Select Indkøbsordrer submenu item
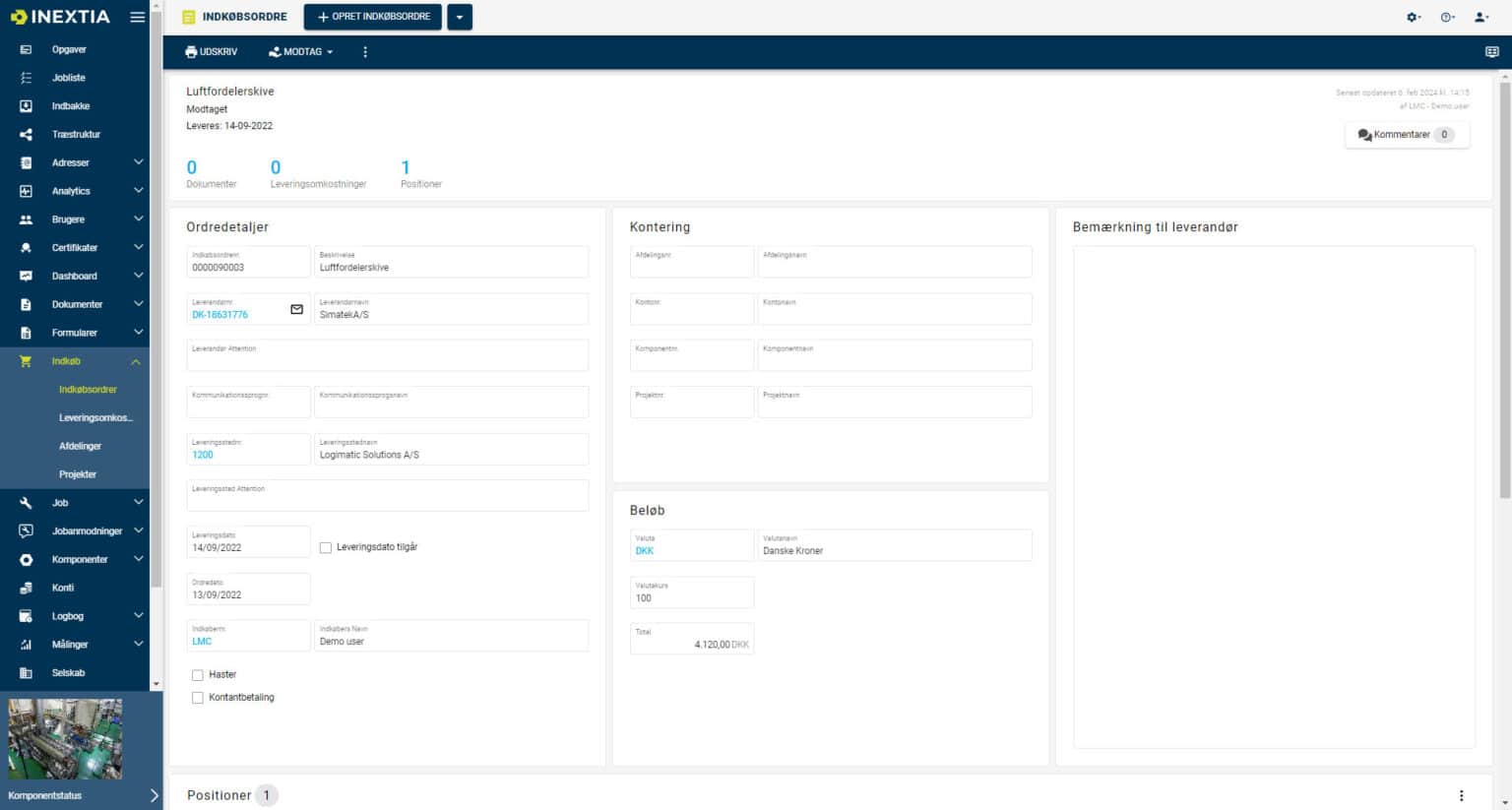1512x810 pixels. tap(88, 390)
